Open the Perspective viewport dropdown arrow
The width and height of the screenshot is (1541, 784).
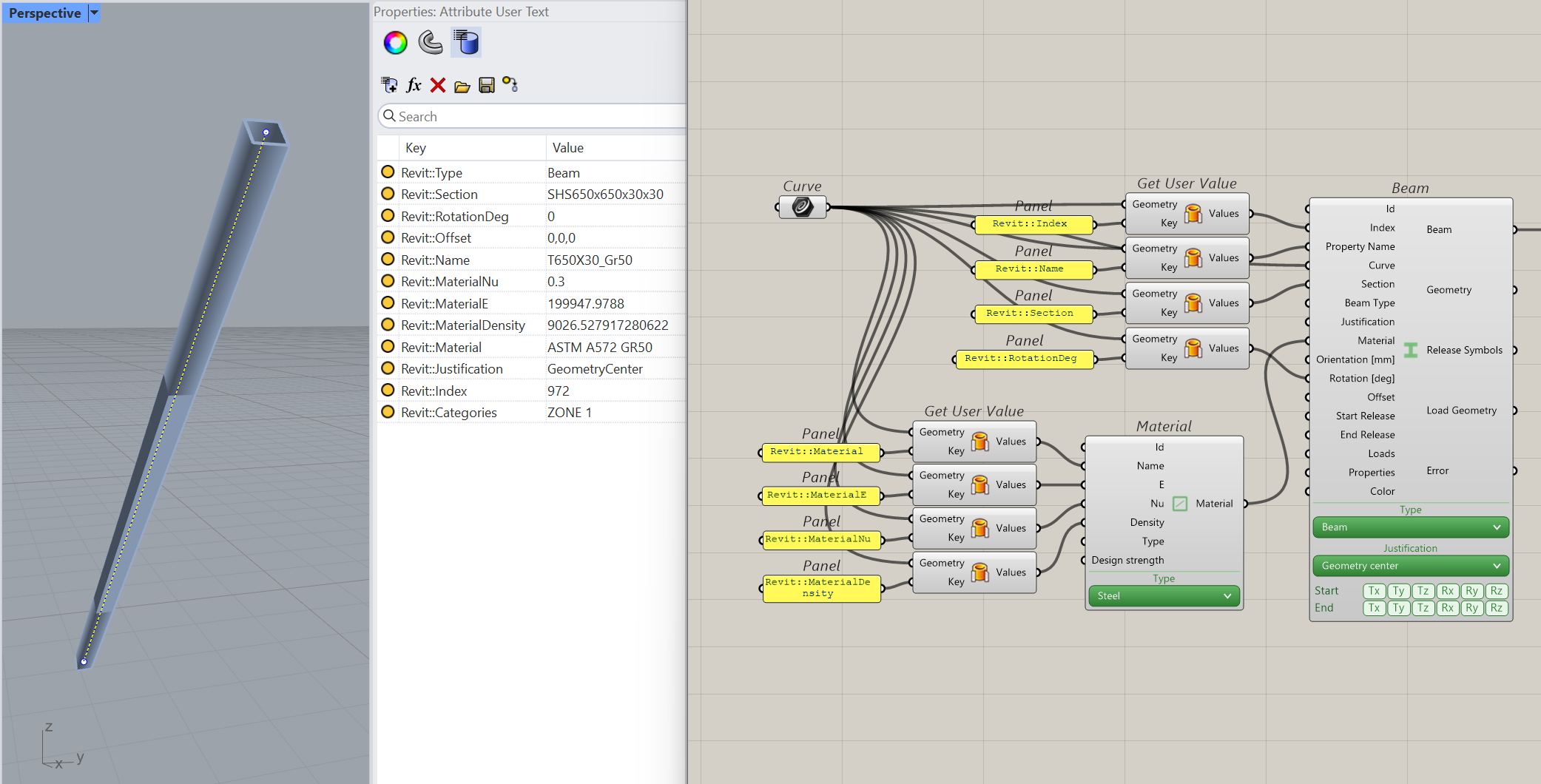tap(94, 13)
